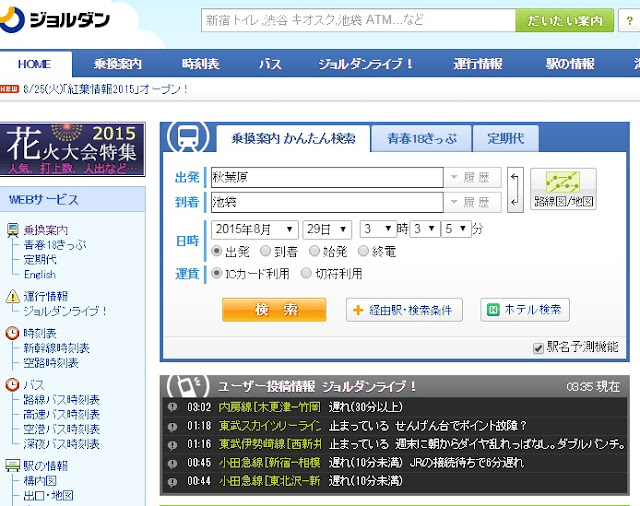Click the clock icon beside 時刻表
This screenshot has height=506, width=640.
(12, 333)
